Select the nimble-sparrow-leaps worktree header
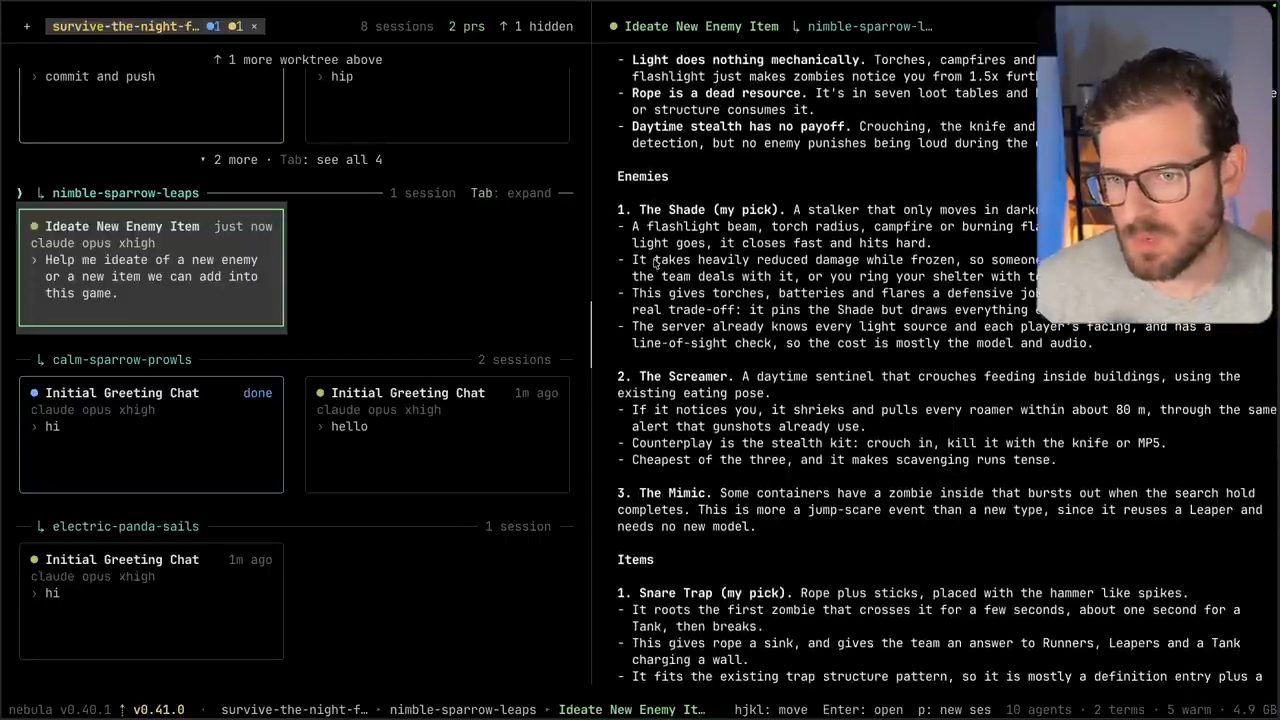This screenshot has width=1280, height=720. click(125, 193)
